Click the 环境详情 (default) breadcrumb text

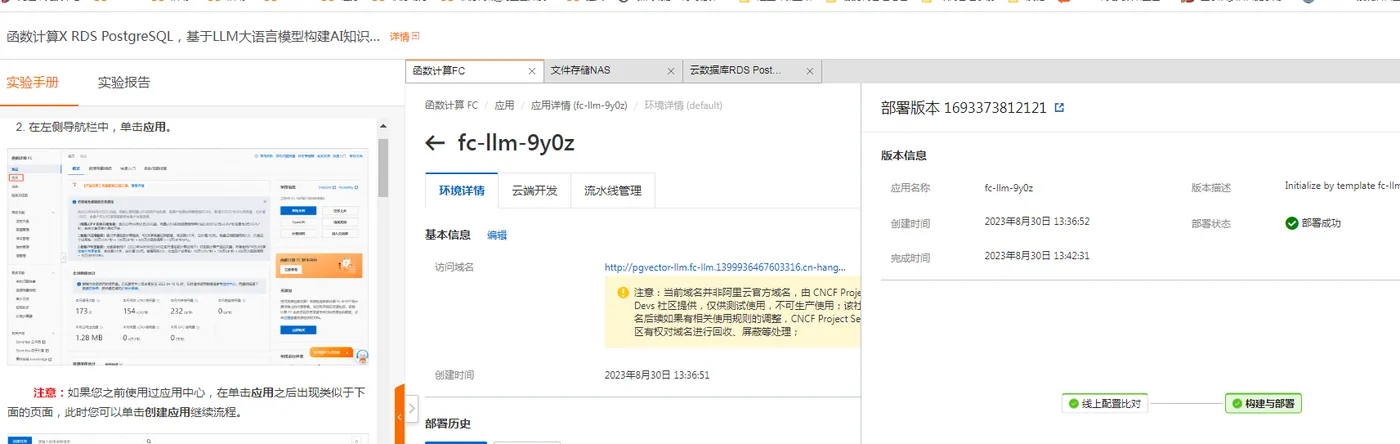coord(683,105)
